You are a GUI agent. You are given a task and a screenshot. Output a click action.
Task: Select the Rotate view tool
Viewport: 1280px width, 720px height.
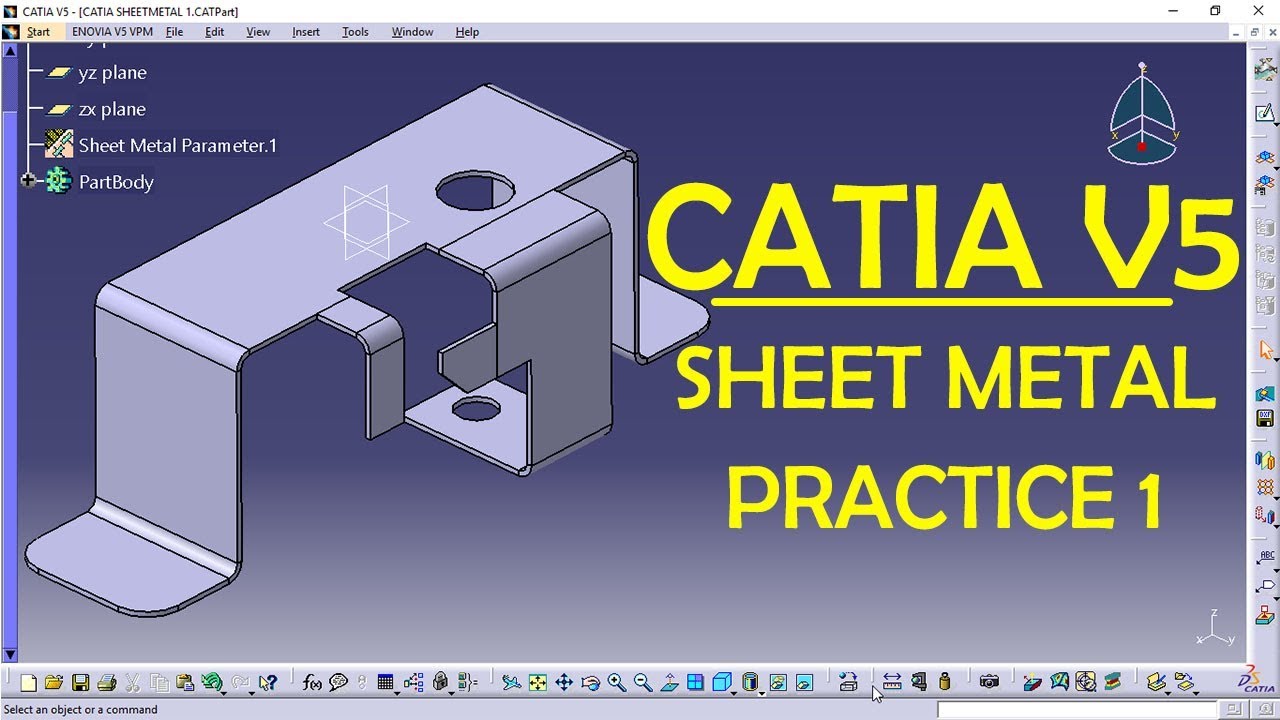click(x=590, y=683)
